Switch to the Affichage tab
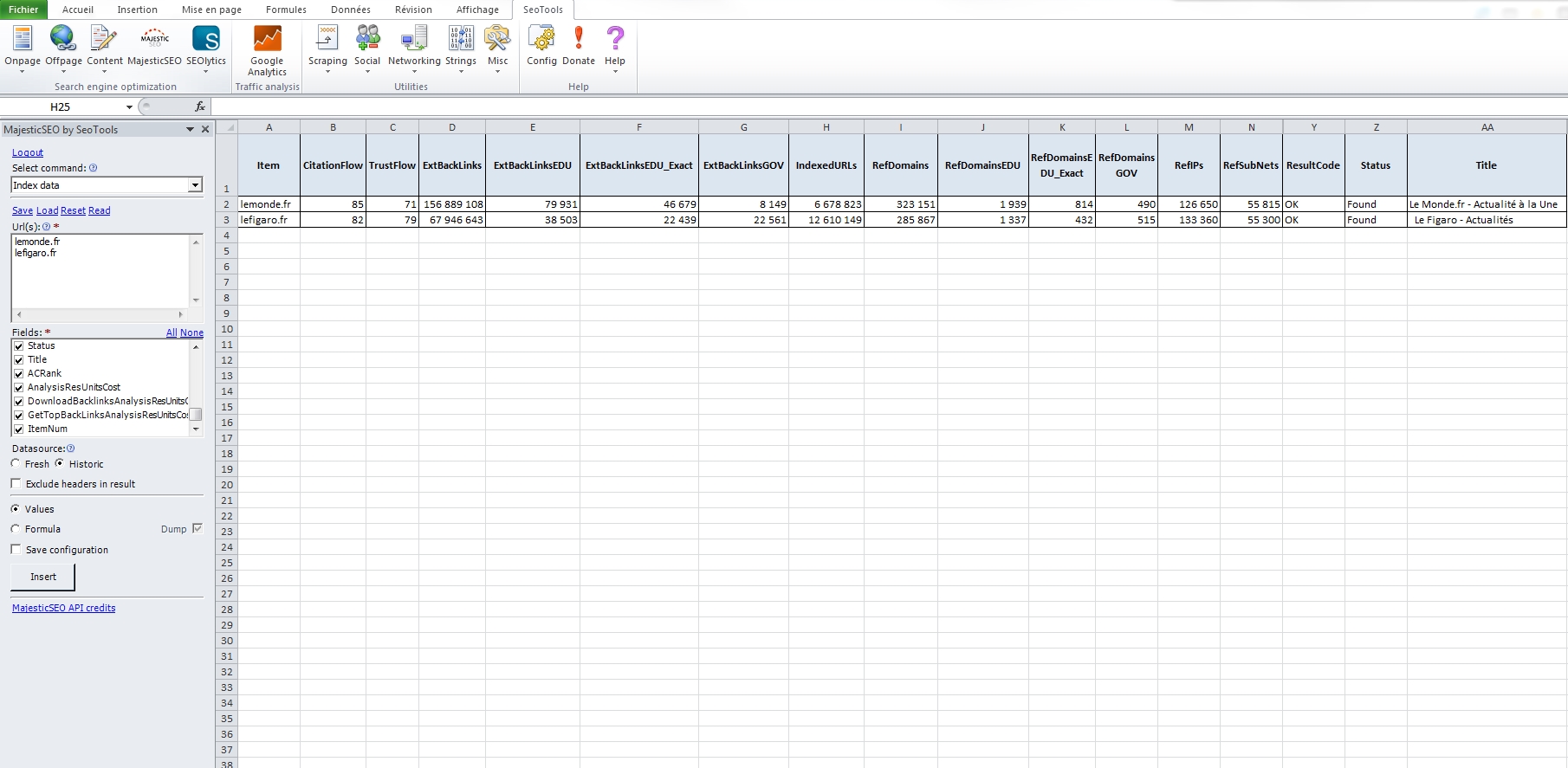The width and height of the screenshot is (1568, 768). (x=477, y=10)
